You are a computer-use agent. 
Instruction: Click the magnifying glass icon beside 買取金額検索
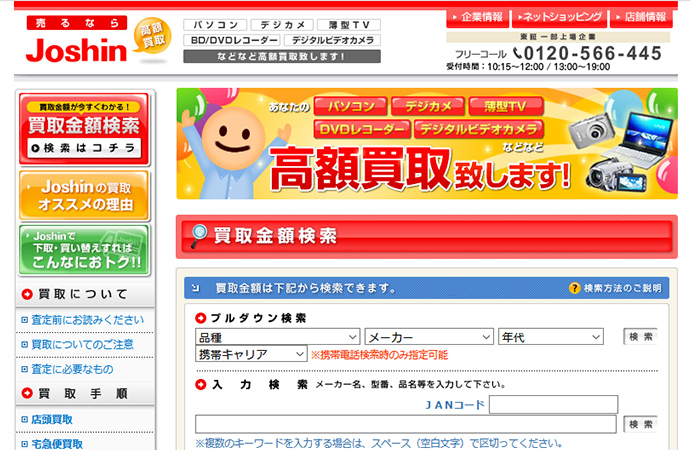click(x=198, y=236)
